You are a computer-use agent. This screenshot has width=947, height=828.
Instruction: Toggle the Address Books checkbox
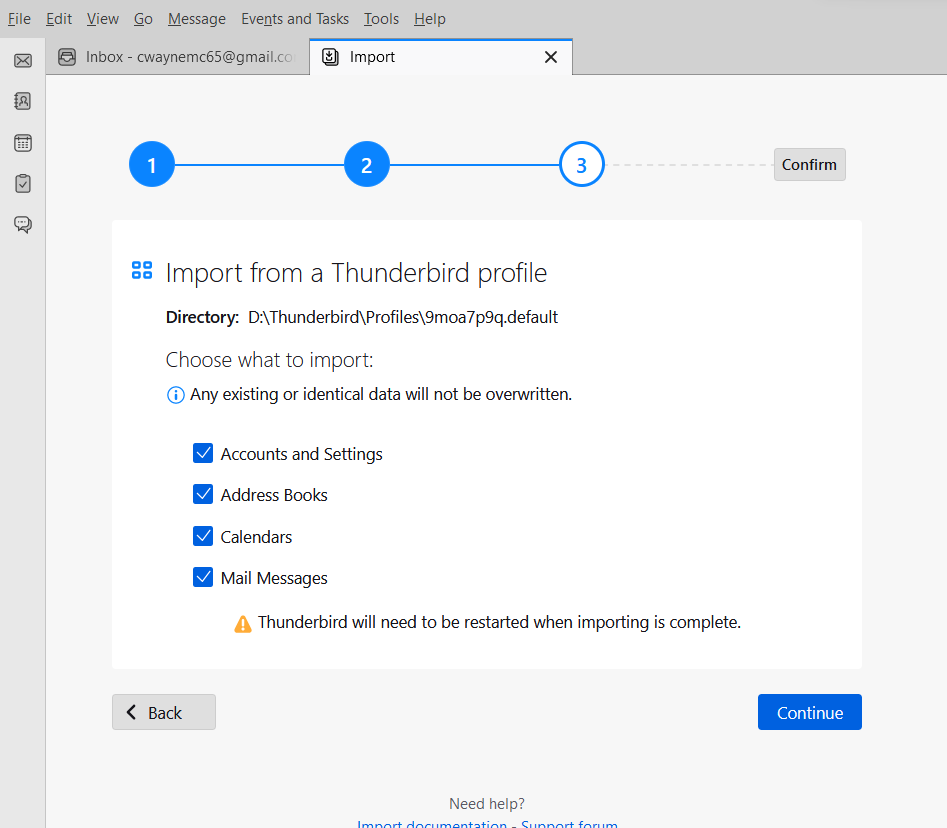coord(203,495)
